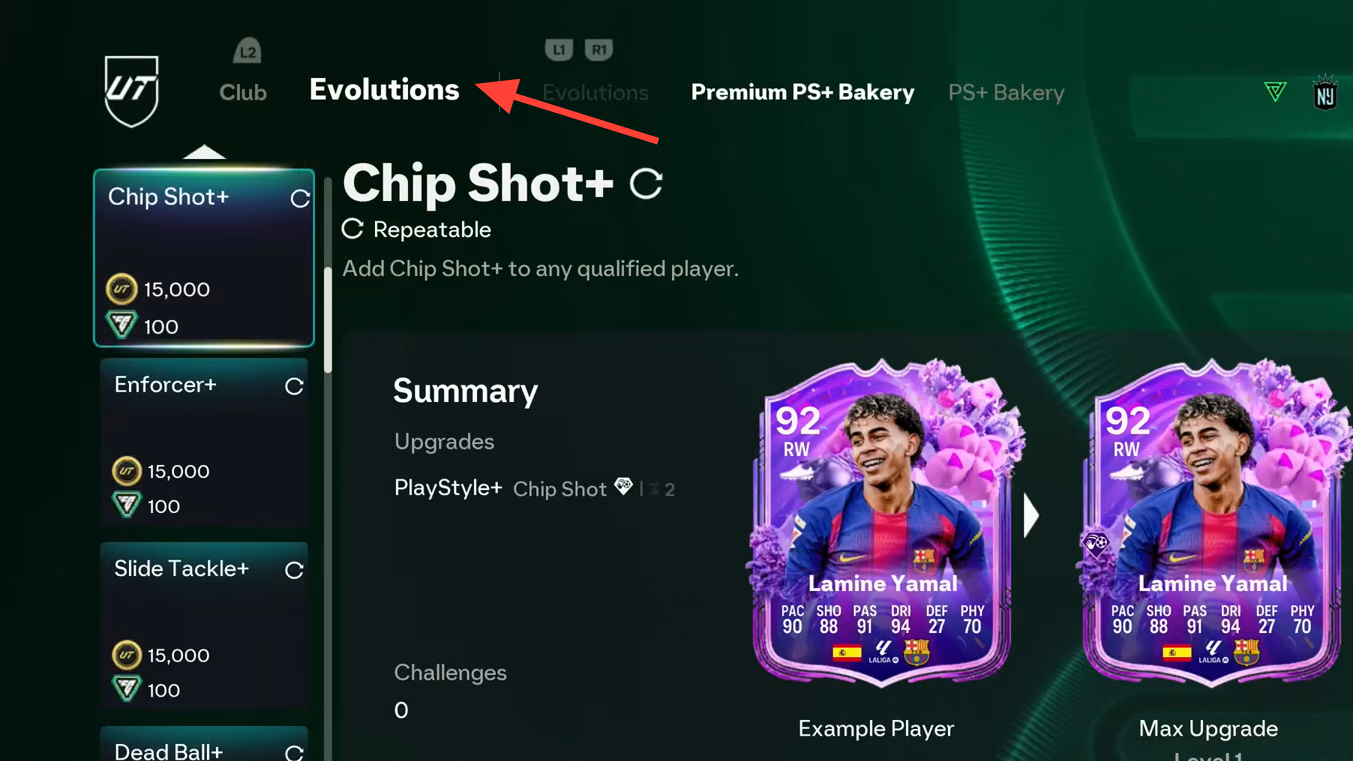Click the coin icon in Enforcer+ card
Image resolution: width=1353 pixels, height=761 pixels.
126,471
